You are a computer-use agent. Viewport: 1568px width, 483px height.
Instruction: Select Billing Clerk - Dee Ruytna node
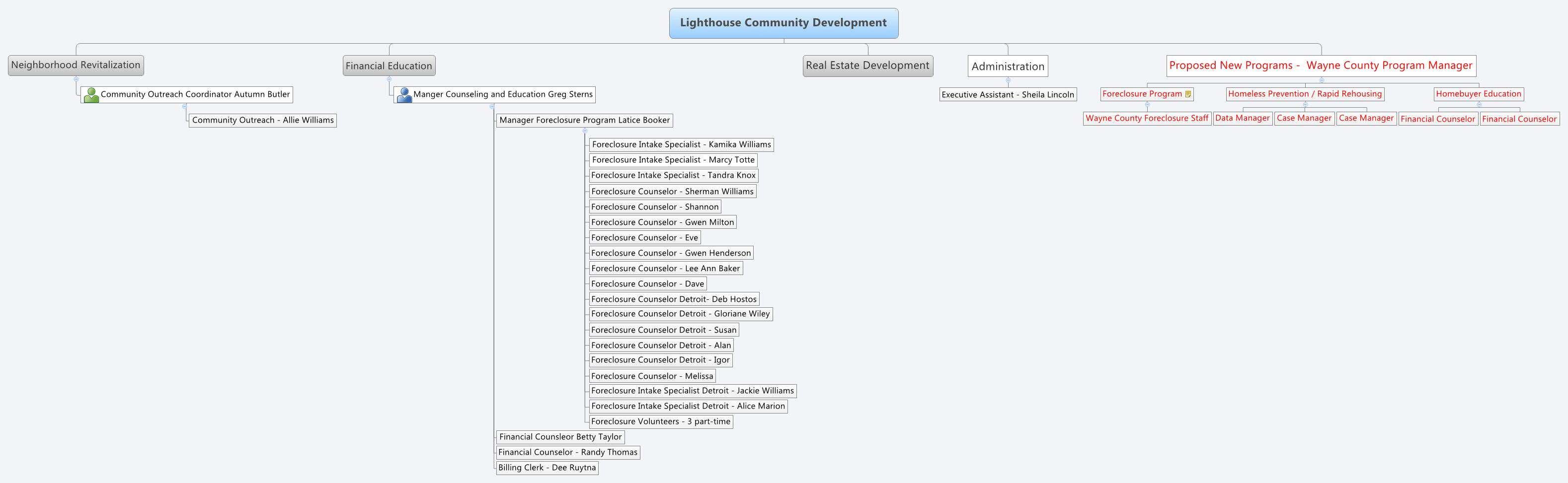pos(547,468)
